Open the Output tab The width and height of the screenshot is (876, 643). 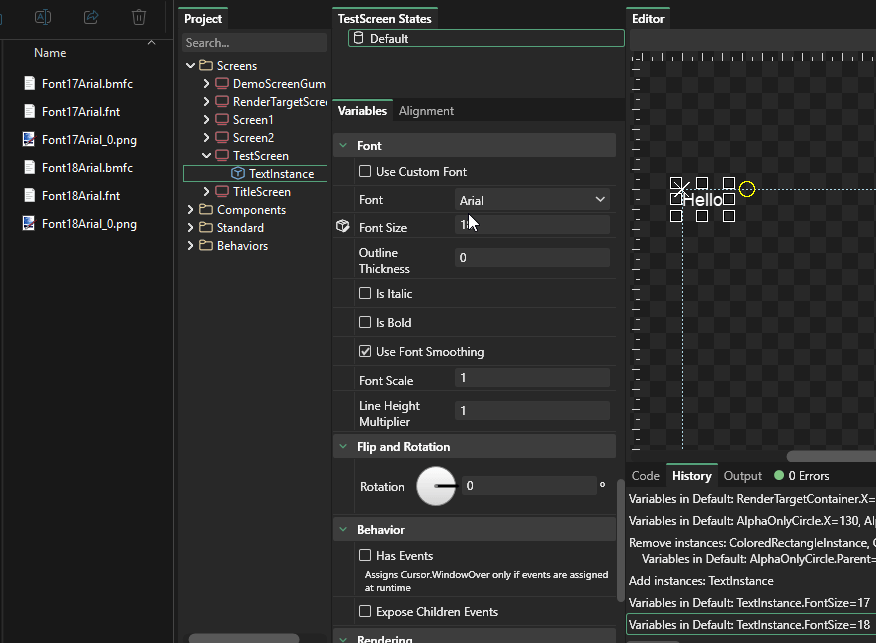coord(742,476)
